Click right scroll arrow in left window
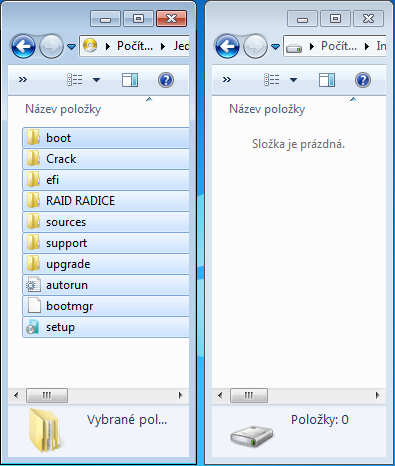Screen dimensions: 395x466 point(181,395)
